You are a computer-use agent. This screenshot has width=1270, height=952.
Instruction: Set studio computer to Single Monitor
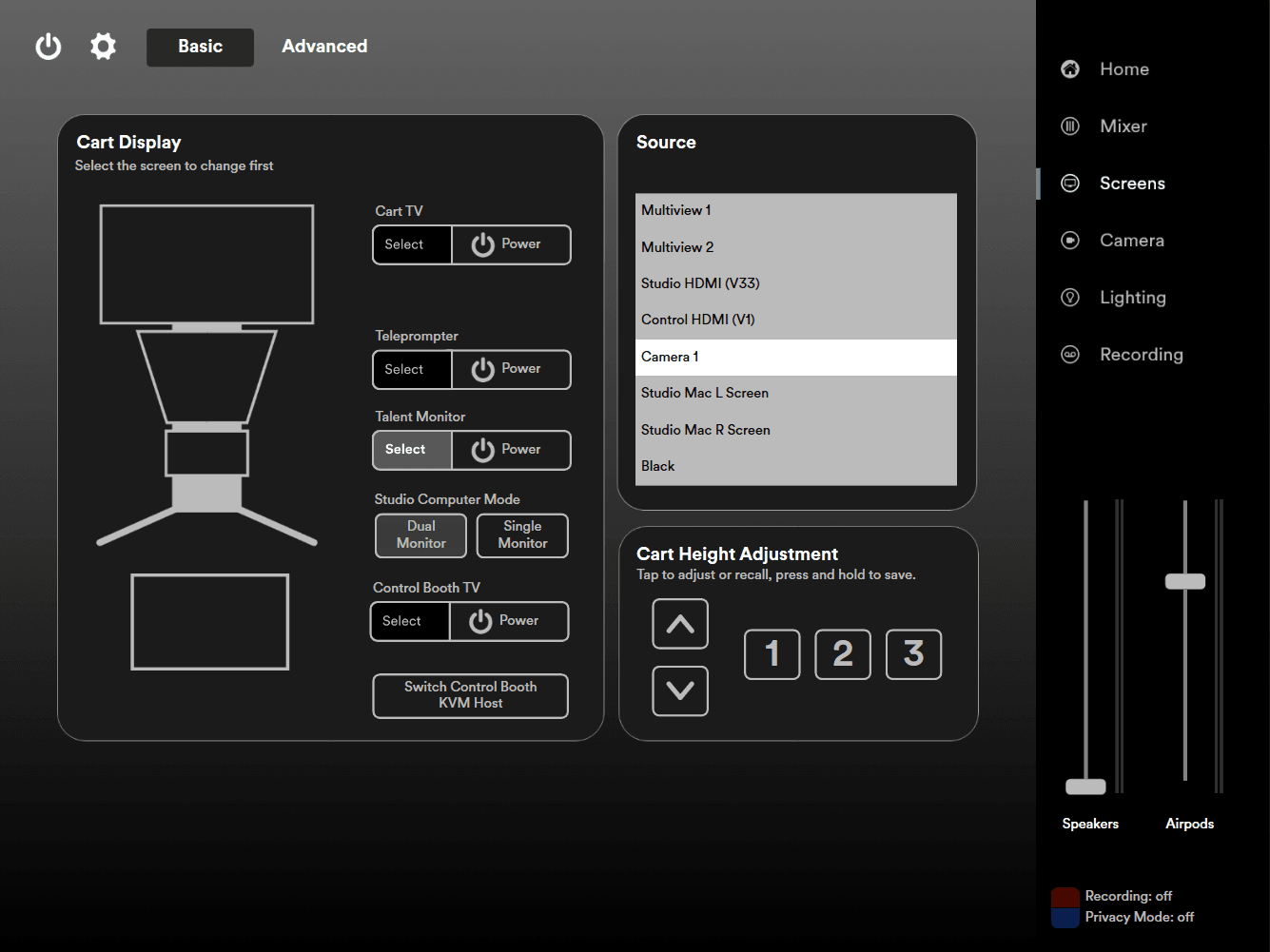point(522,535)
